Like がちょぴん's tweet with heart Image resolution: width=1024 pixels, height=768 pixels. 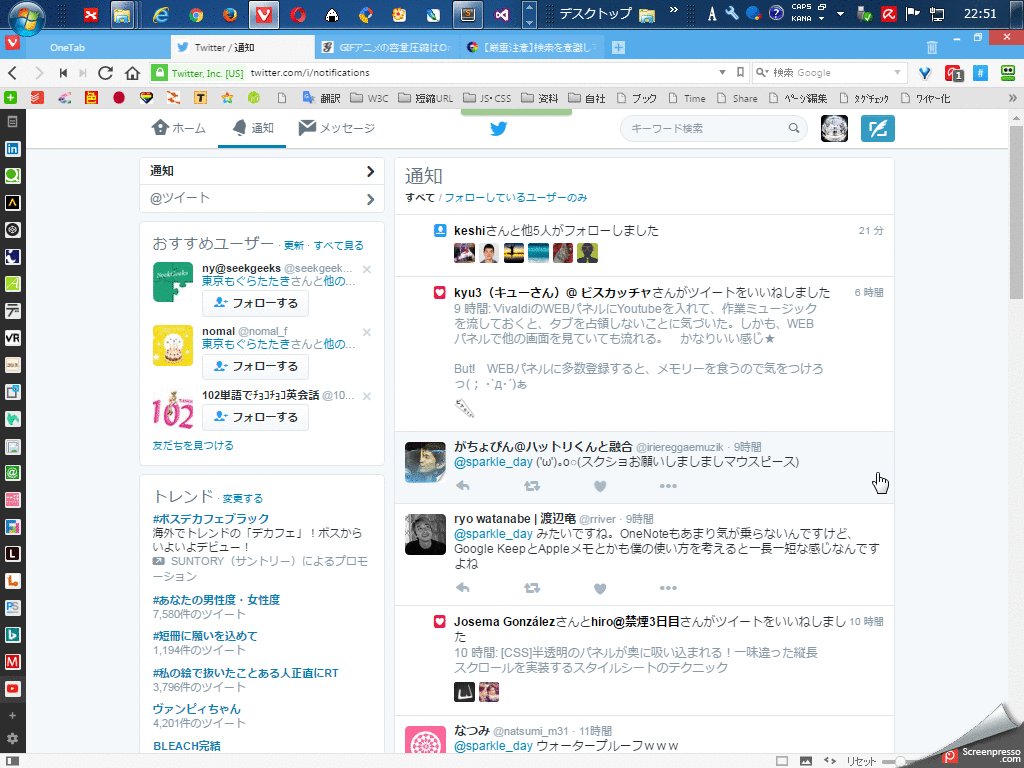point(600,486)
